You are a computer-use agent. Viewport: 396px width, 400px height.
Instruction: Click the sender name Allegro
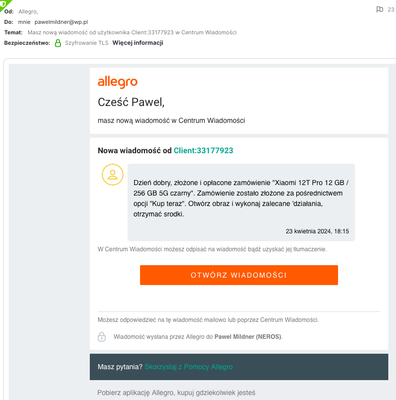coord(28,12)
